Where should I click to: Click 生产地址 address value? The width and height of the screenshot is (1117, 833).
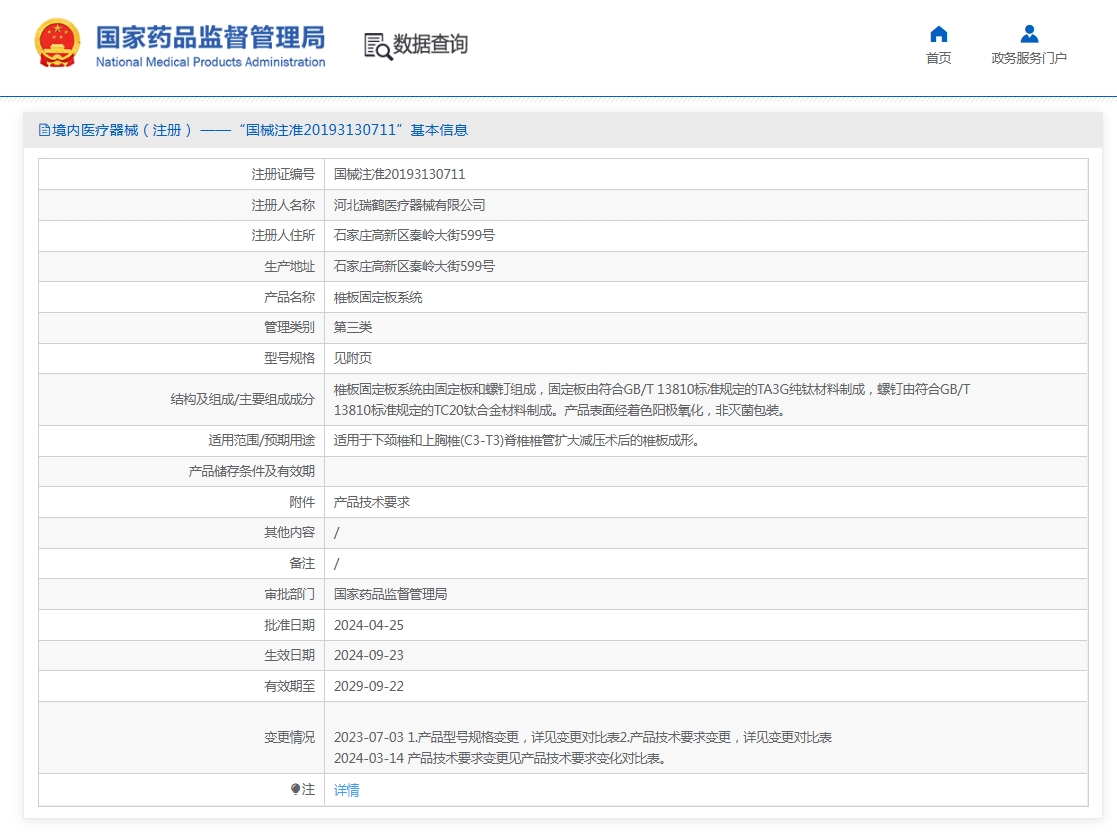point(414,266)
